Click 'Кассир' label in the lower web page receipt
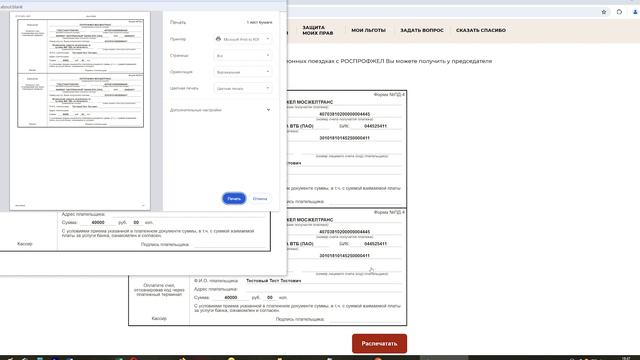 (159, 318)
